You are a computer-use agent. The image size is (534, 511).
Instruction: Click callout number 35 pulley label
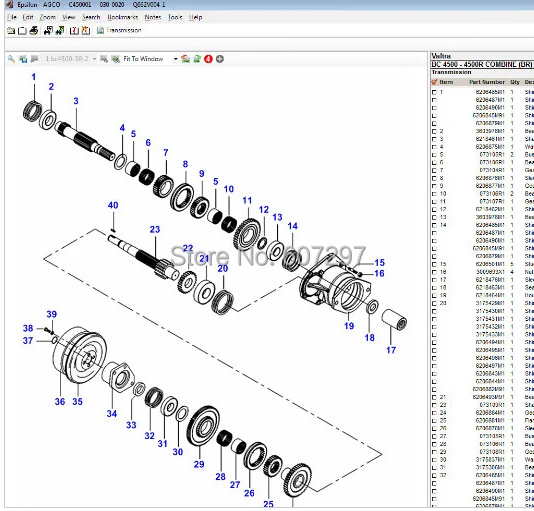[x=77, y=402]
